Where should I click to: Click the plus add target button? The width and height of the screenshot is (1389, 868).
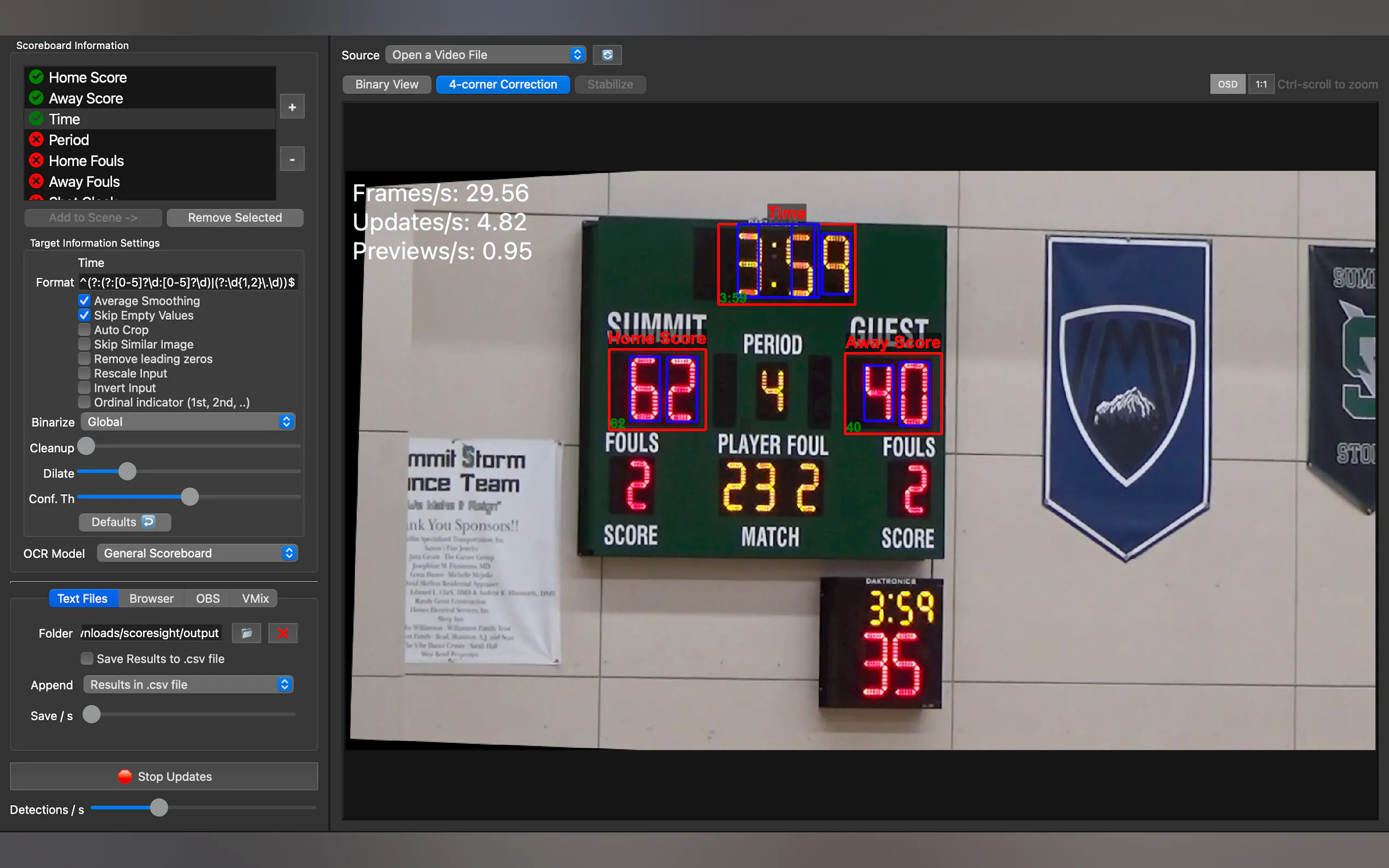(291, 107)
